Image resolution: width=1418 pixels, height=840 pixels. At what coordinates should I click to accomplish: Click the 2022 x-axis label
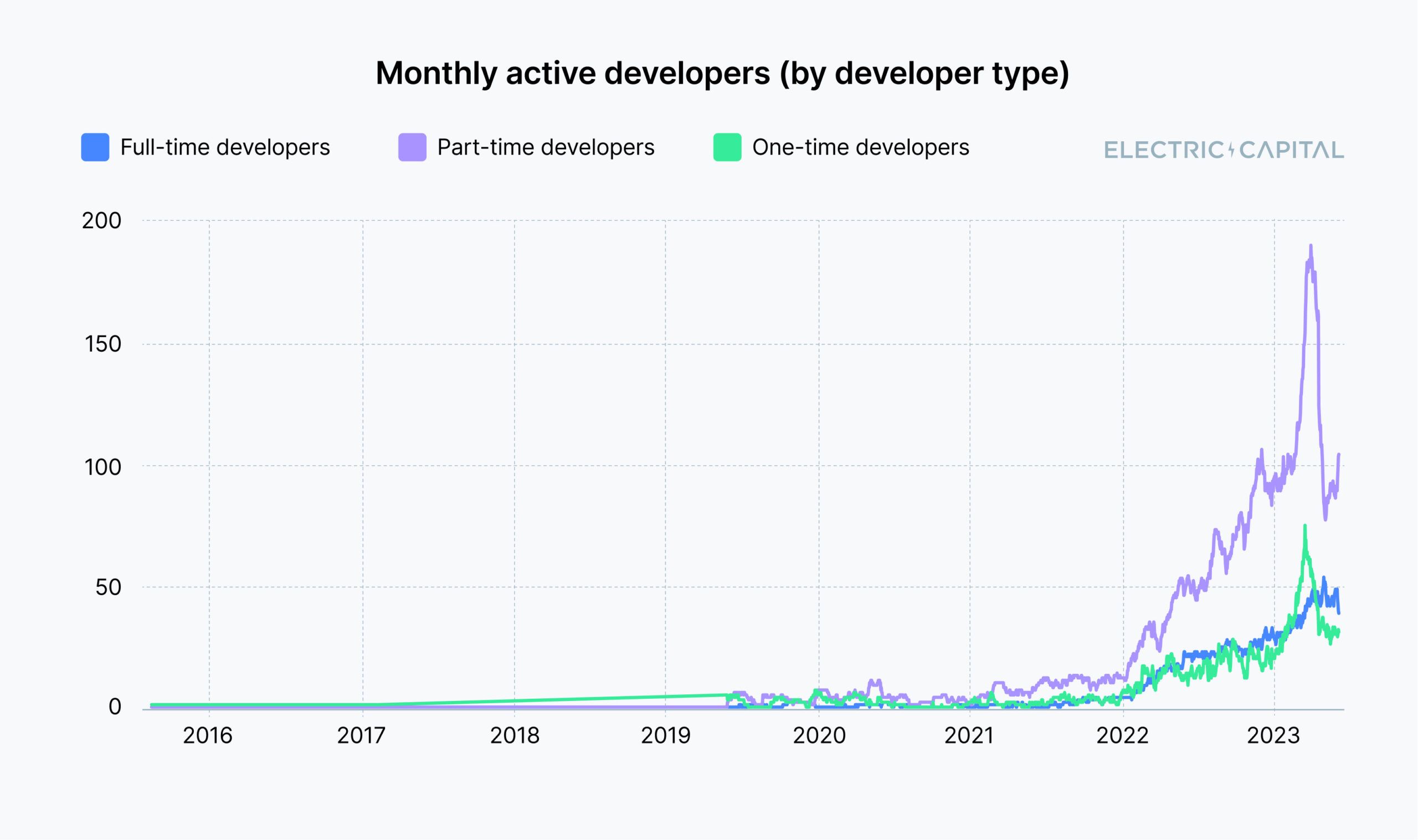(x=1123, y=736)
